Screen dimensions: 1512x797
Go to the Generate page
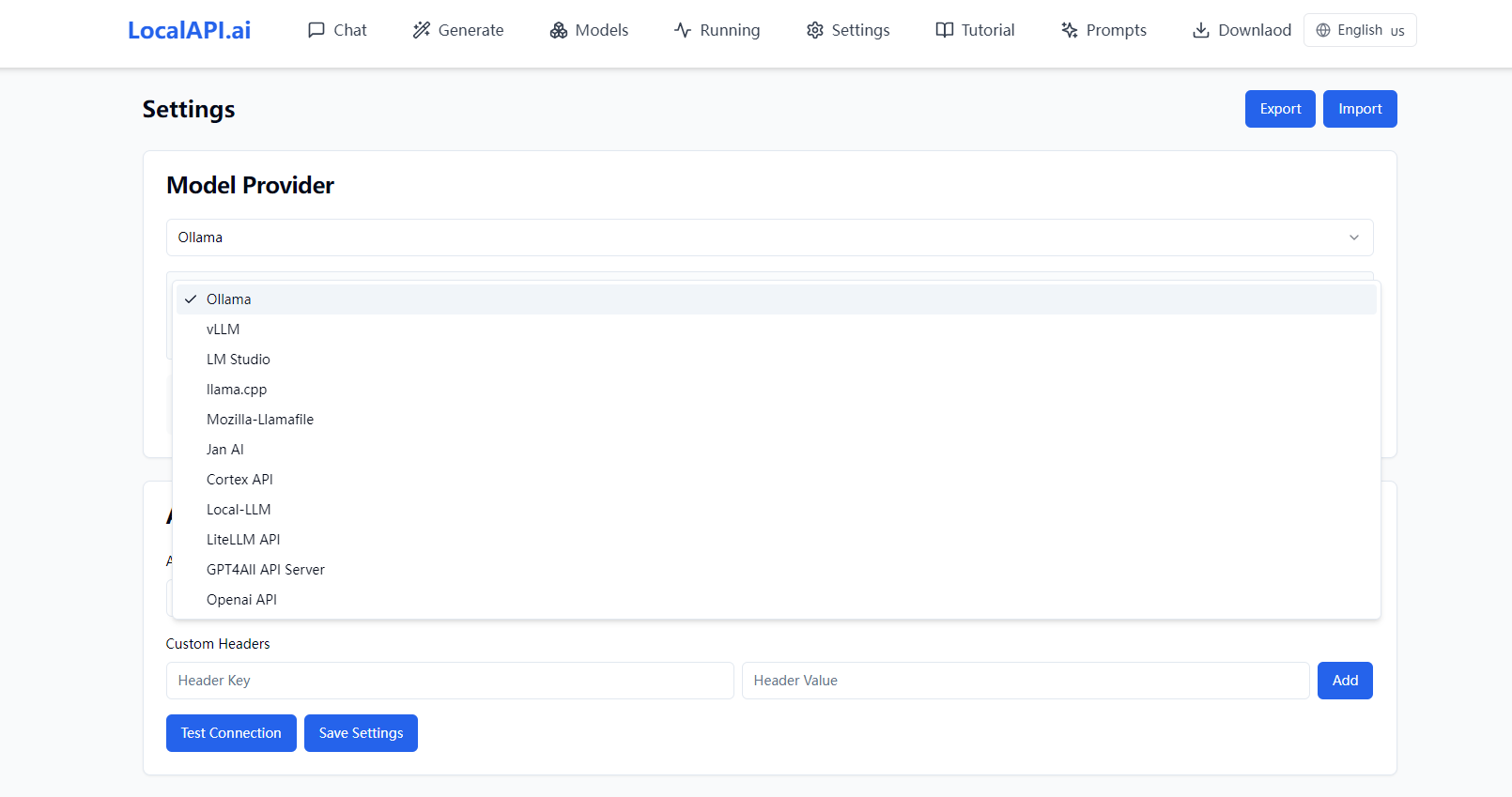point(458,30)
